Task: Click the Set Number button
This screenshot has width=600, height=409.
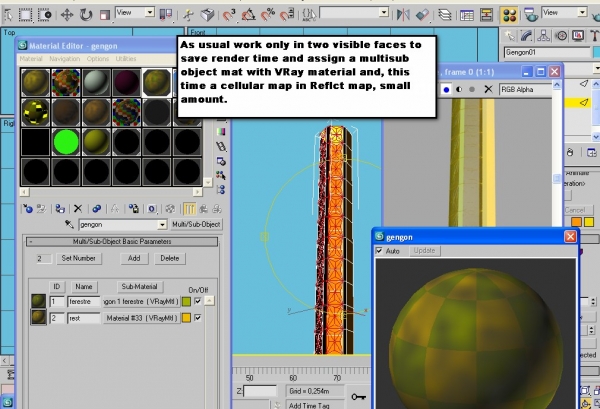Action: [x=78, y=258]
